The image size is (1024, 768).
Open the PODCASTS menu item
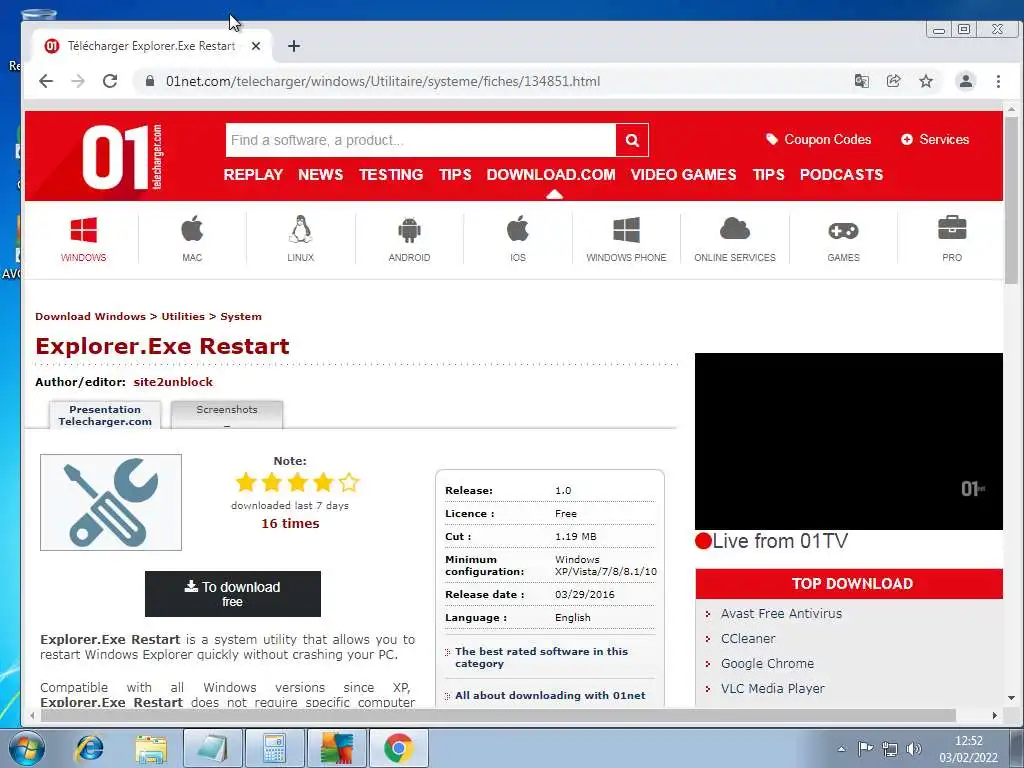(841, 174)
